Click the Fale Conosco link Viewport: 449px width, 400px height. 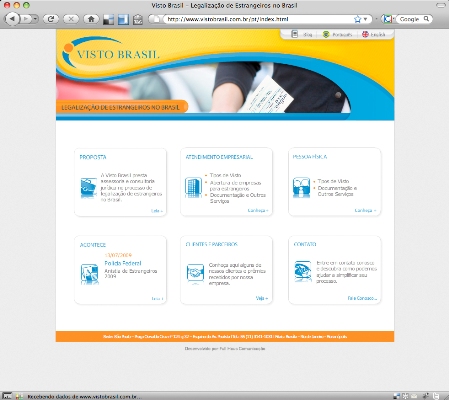362,298
